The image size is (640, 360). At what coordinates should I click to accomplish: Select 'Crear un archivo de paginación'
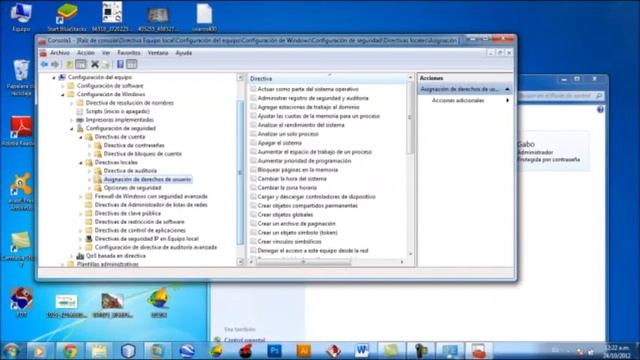296,224
